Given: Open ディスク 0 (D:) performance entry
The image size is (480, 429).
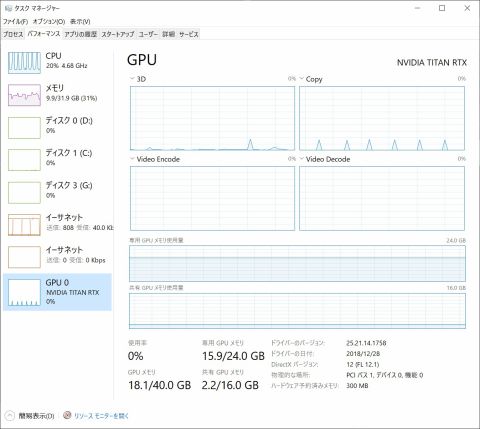Looking at the screenshot, I should tap(57, 127).
